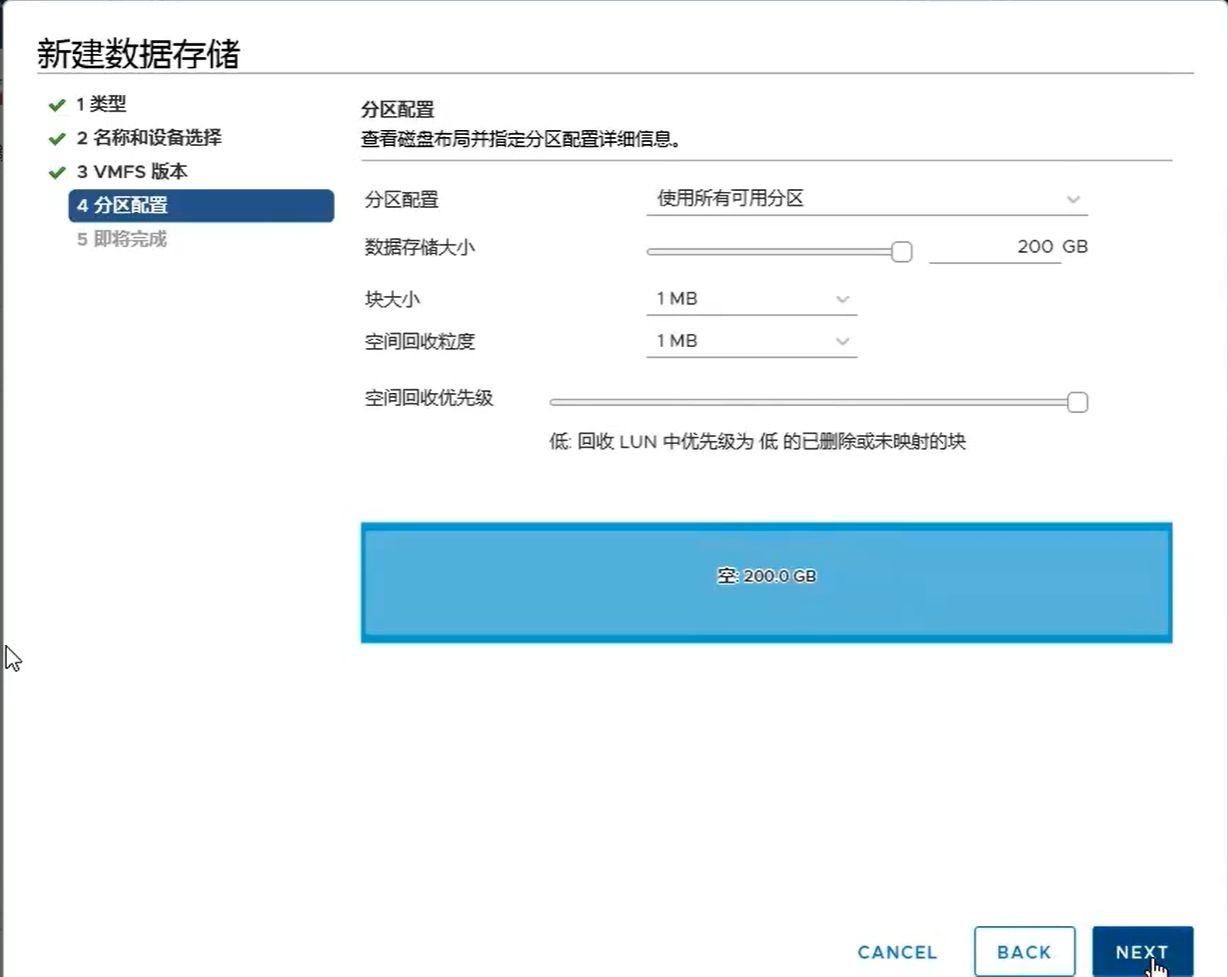Image resolution: width=1228 pixels, height=977 pixels.
Task: Click the GB unit label
Action: pyautogui.click(x=1075, y=246)
